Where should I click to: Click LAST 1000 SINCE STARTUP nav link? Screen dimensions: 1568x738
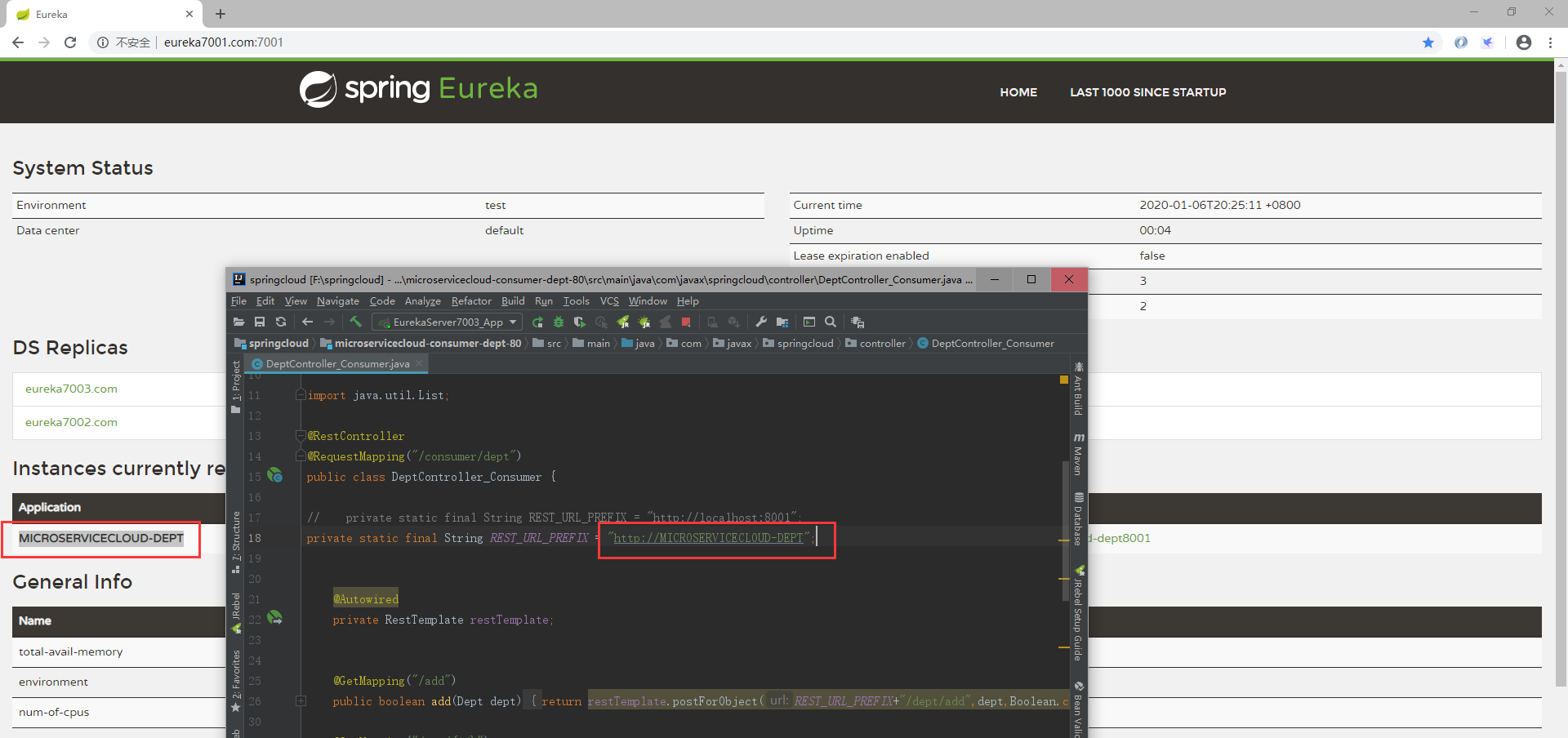[1147, 92]
